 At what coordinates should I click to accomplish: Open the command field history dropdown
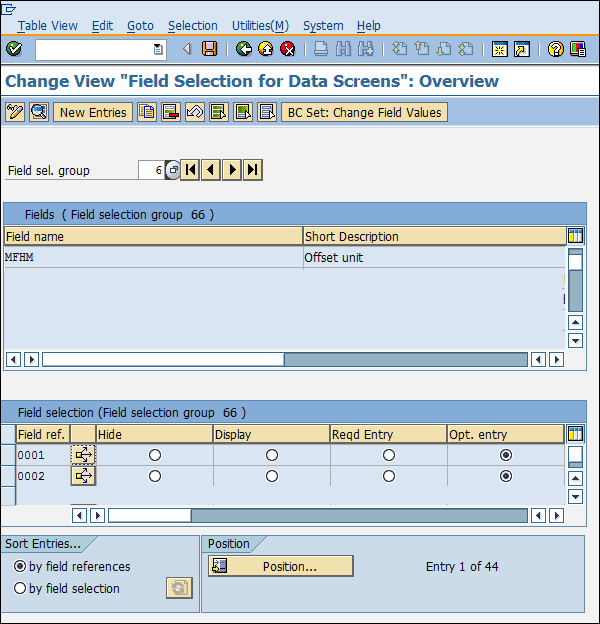(x=158, y=49)
